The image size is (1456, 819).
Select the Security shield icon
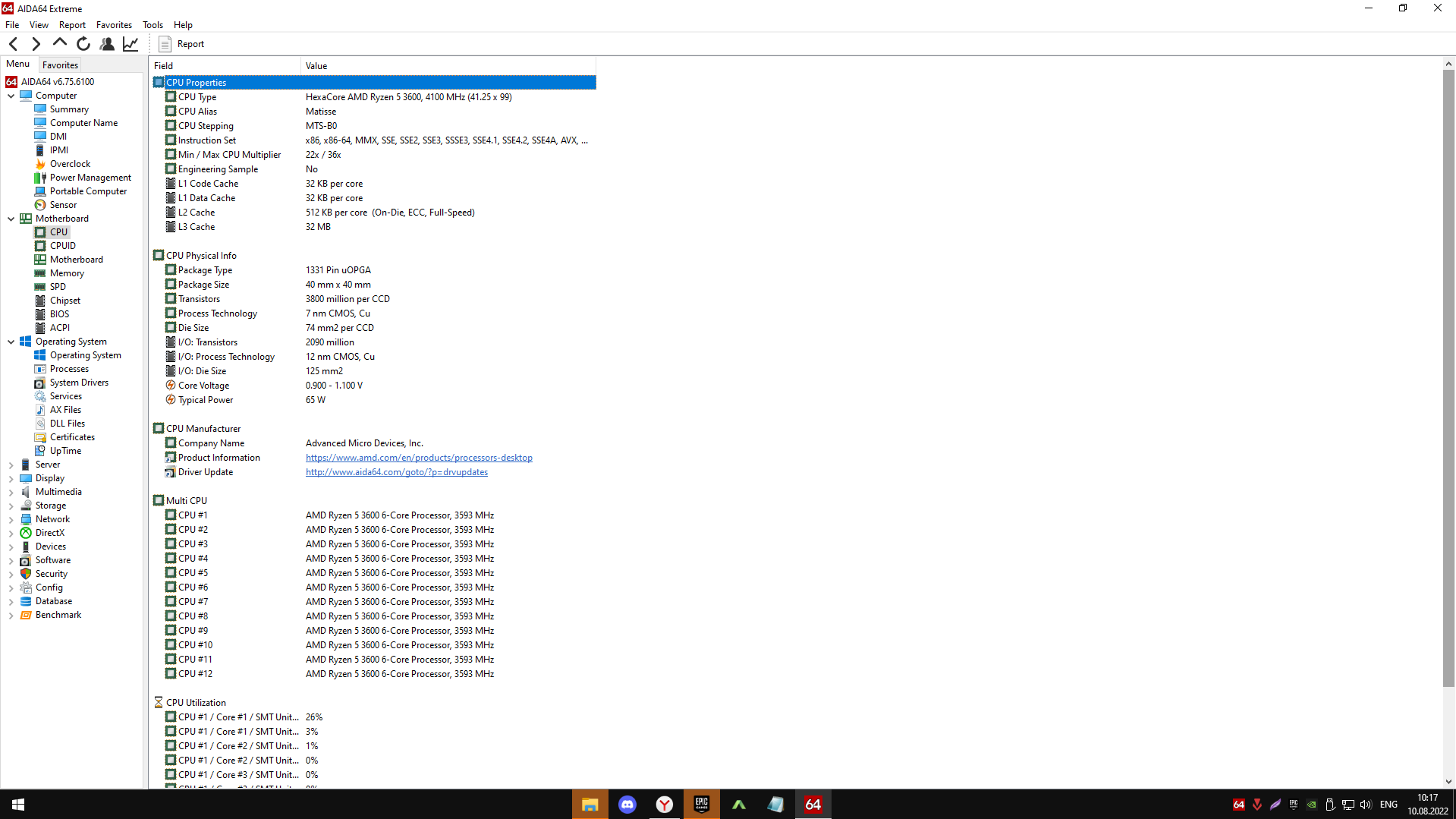click(26, 574)
